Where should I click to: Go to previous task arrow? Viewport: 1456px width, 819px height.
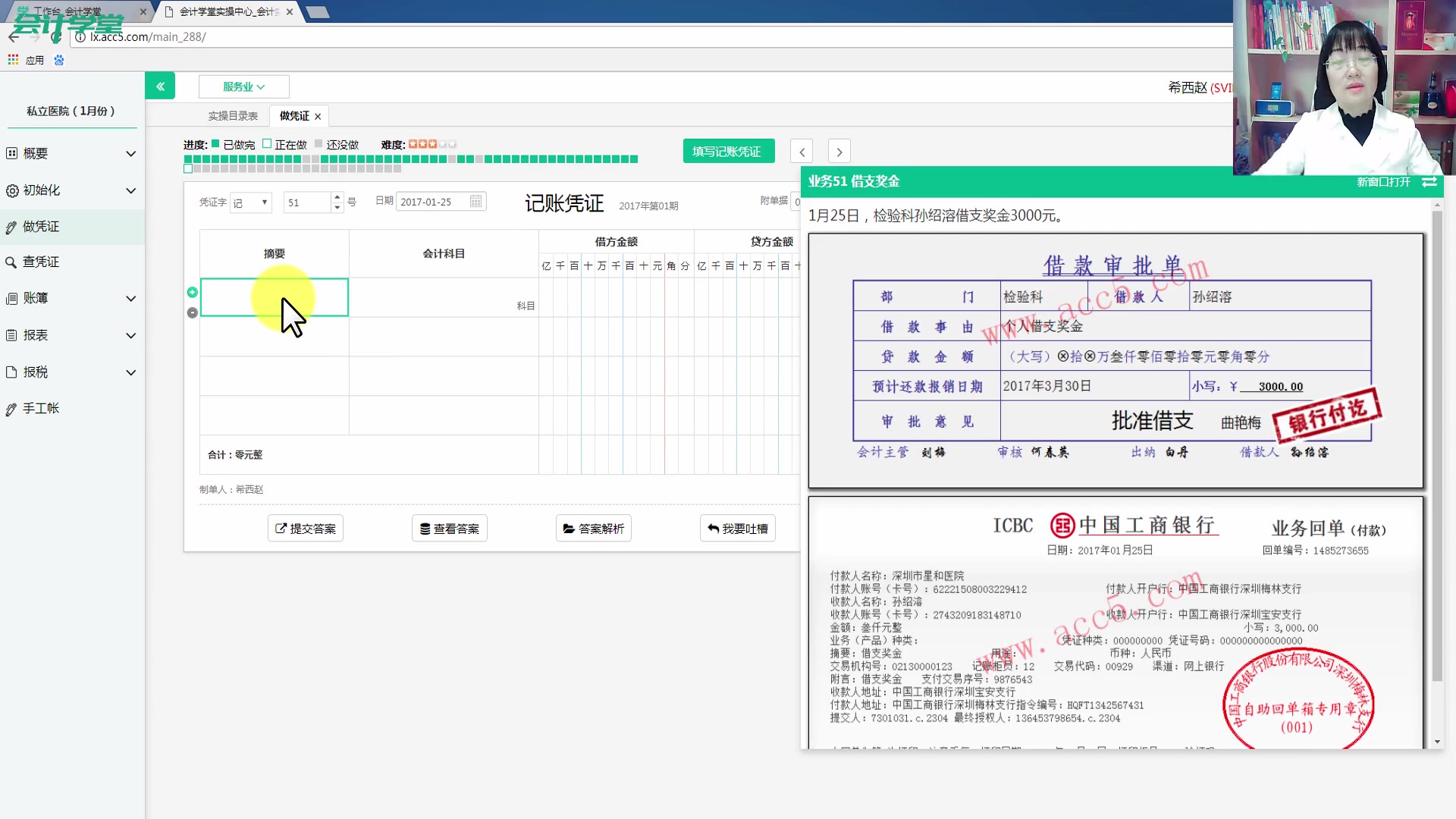(802, 152)
